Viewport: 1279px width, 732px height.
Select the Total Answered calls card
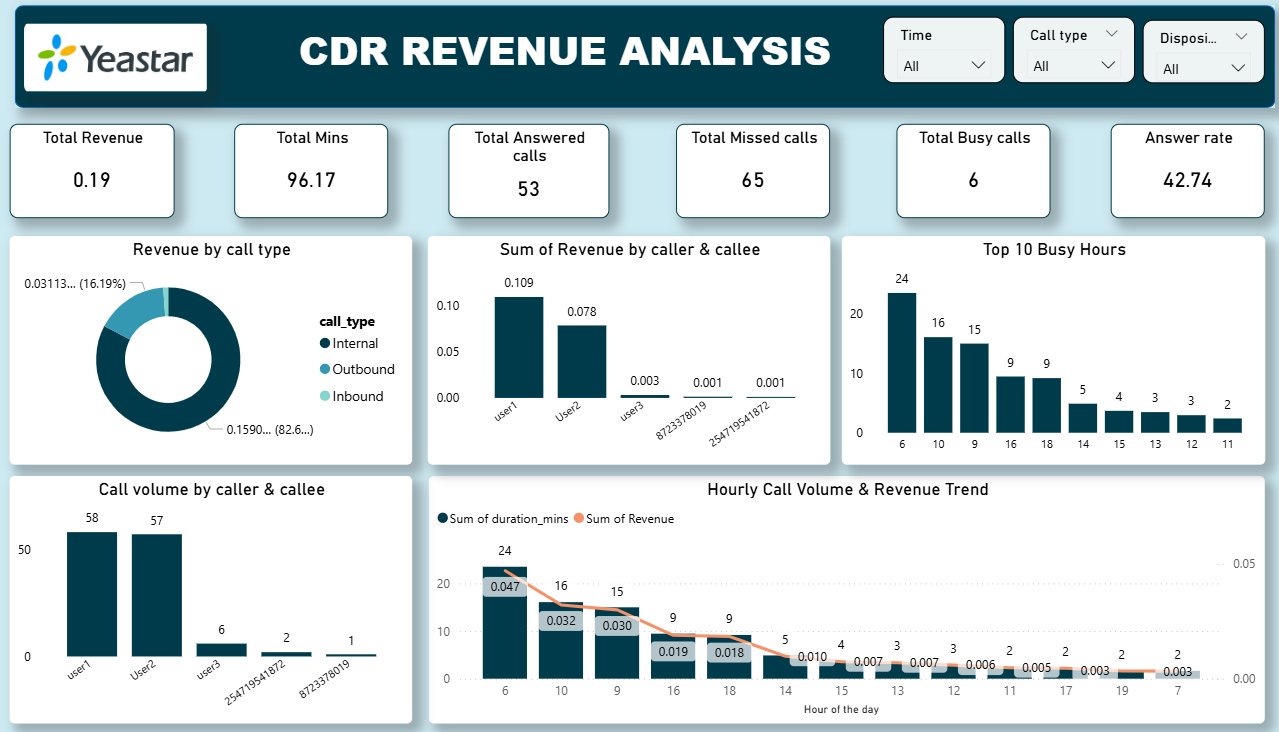point(529,171)
